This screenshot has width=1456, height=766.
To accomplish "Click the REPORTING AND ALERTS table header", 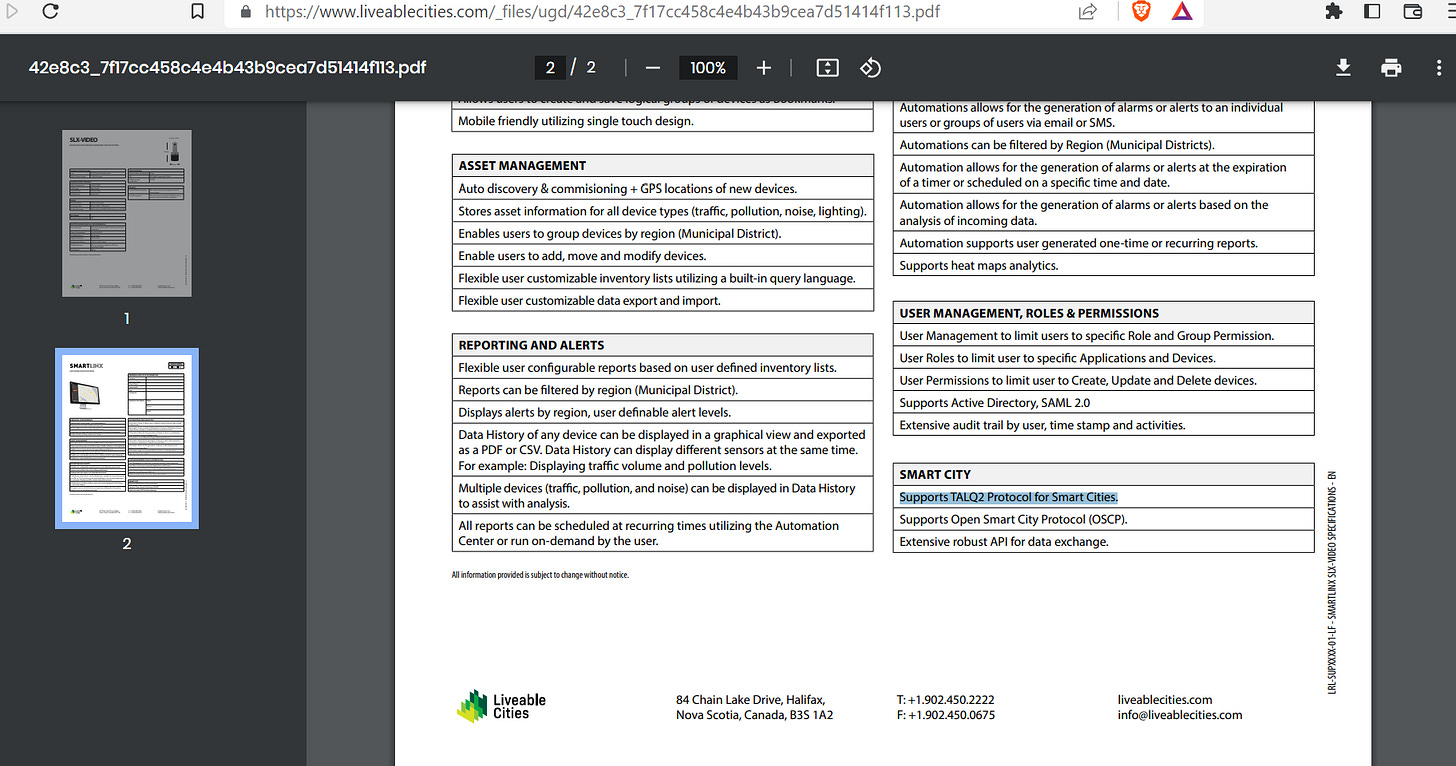I will click(663, 345).
